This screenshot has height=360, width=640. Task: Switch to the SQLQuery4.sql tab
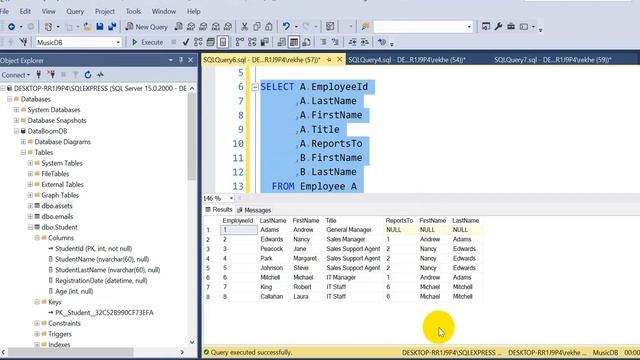[407, 60]
